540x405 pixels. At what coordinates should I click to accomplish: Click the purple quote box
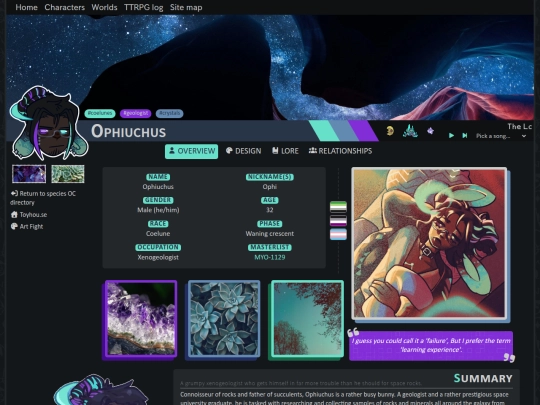tap(431, 345)
